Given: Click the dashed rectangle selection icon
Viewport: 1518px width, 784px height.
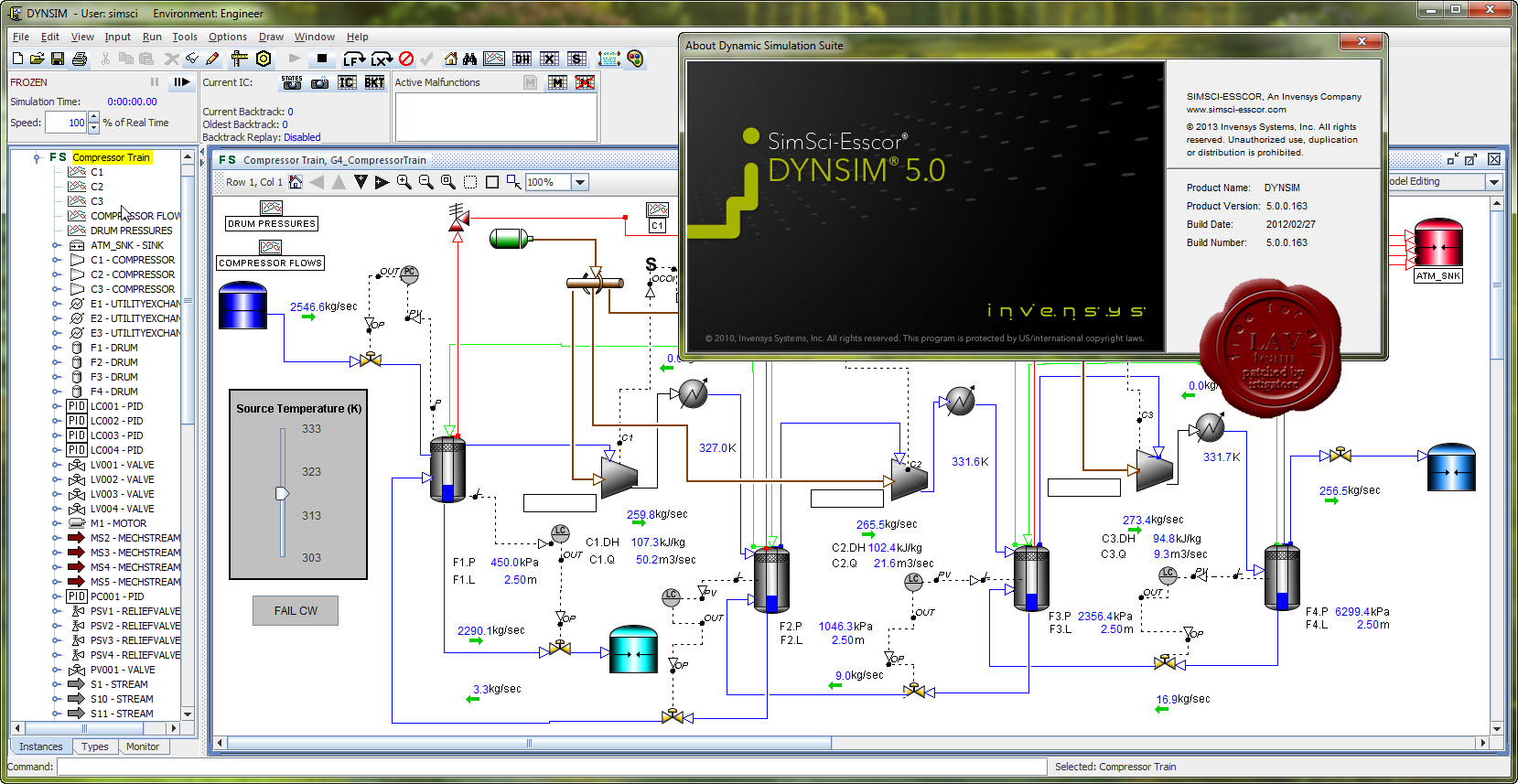Looking at the screenshot, I should pyautogui.click(x=470, y=182).
